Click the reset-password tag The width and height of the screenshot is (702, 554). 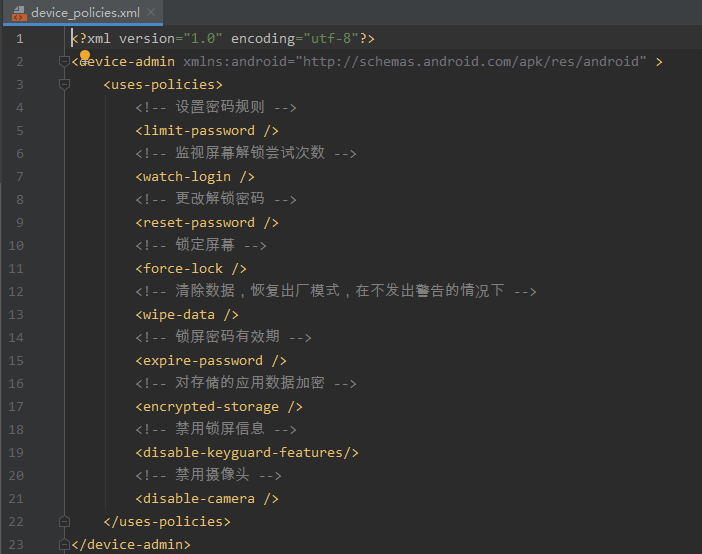click(207, 223)
